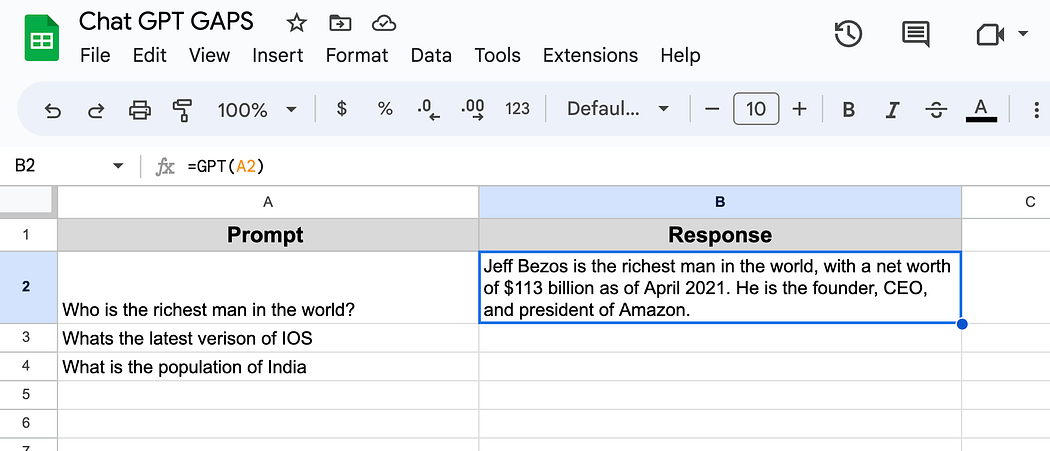Increase font size with plus
The width and height of the screenshot is (1050, 451).
[800, 109]
